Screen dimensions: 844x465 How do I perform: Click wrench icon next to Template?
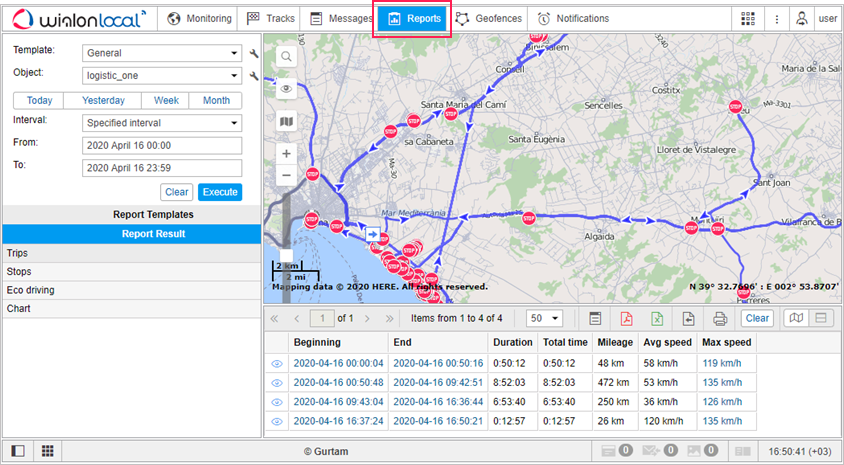click(254, 53)
